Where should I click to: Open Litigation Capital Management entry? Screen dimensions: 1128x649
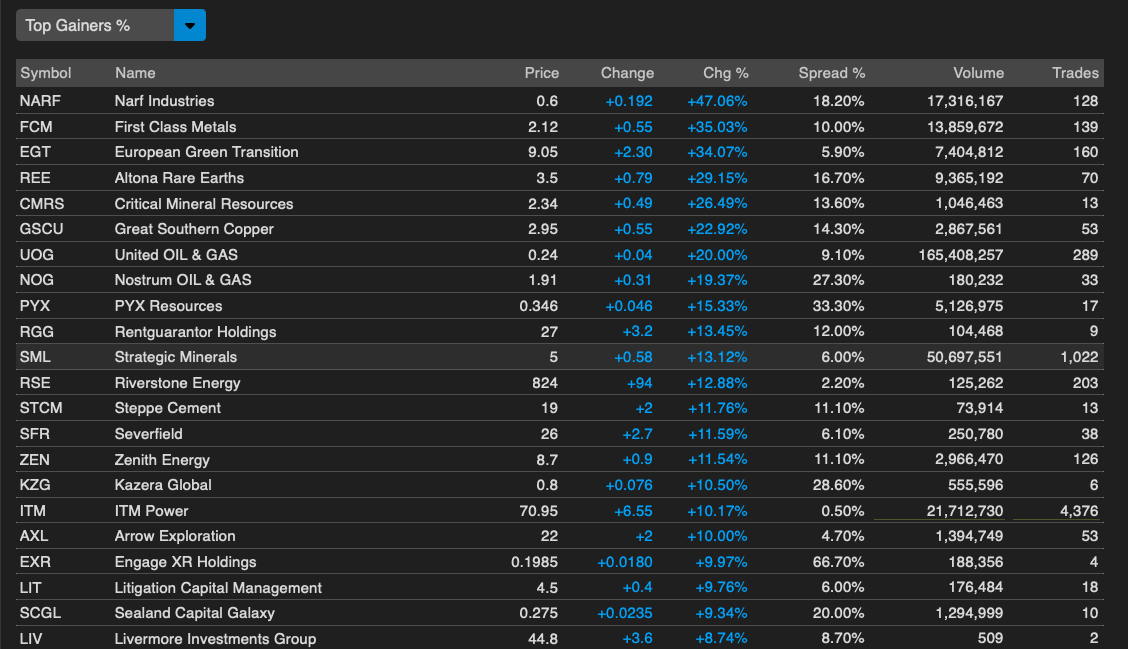click(x=218, y=588)
